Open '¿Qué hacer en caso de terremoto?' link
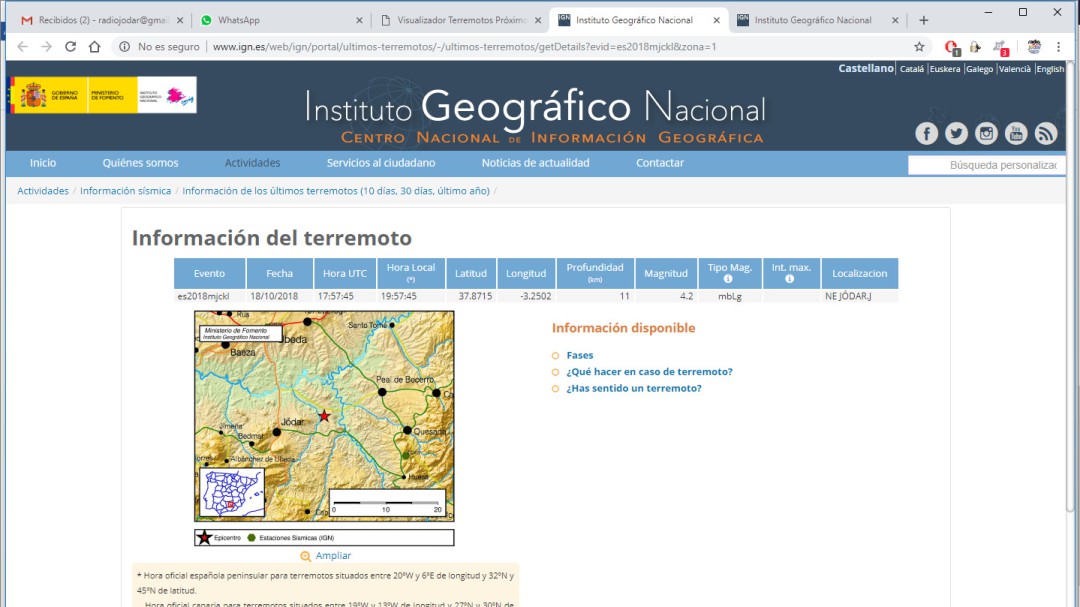Viewport: 1080px width, 607px height. click(x=650, y=372)
